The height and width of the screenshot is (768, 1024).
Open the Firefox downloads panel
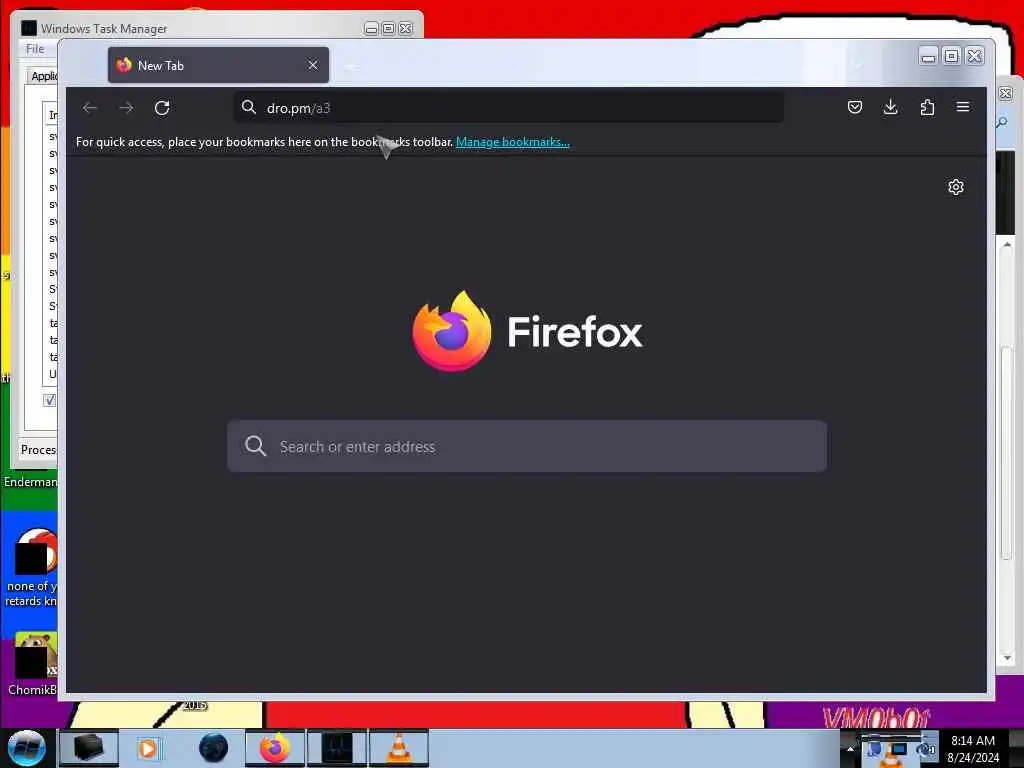pos(890,107)
